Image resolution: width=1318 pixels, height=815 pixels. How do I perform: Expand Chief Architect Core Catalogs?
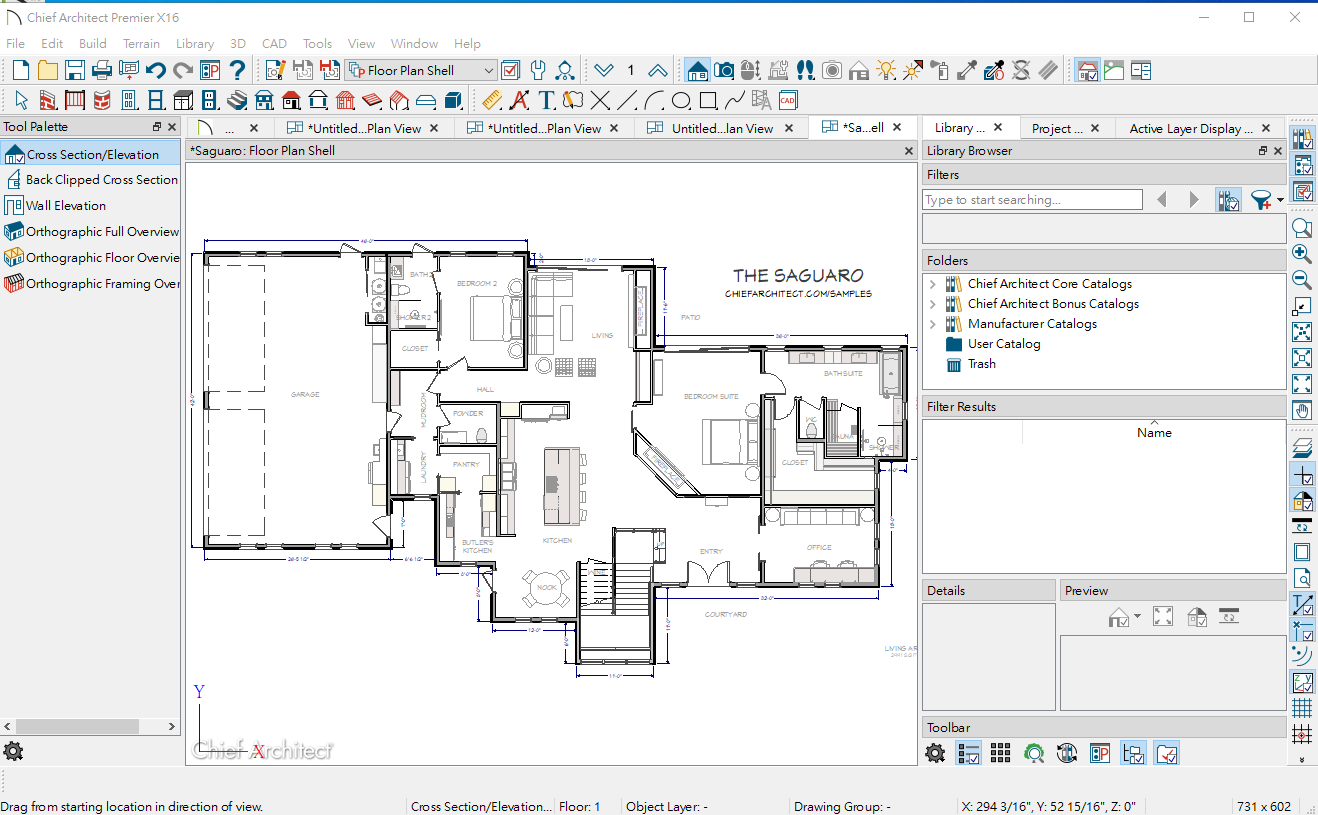(933, 284)
